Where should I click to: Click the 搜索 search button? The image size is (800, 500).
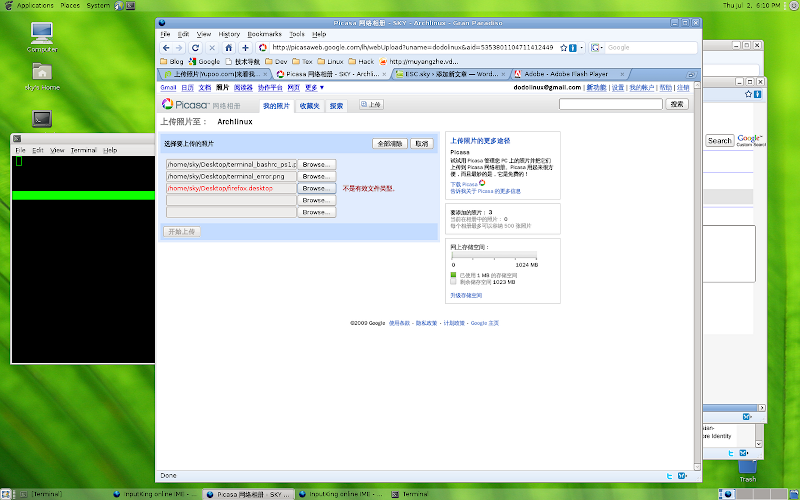(x=677, y=104)
